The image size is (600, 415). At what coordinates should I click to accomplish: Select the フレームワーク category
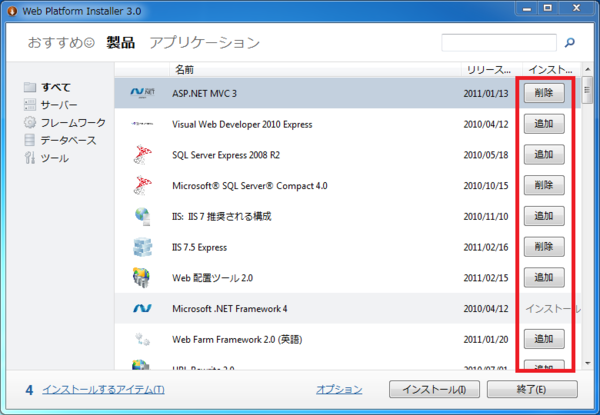[73, 122]
